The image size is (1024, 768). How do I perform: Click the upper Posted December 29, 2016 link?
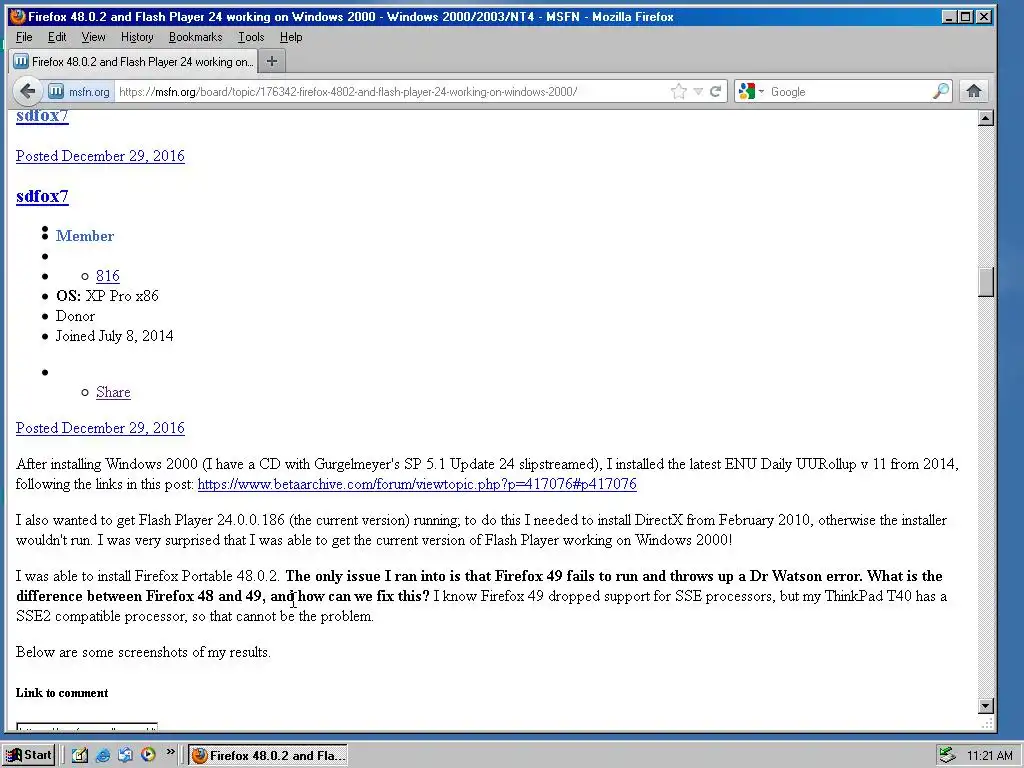tap(100, 156)
